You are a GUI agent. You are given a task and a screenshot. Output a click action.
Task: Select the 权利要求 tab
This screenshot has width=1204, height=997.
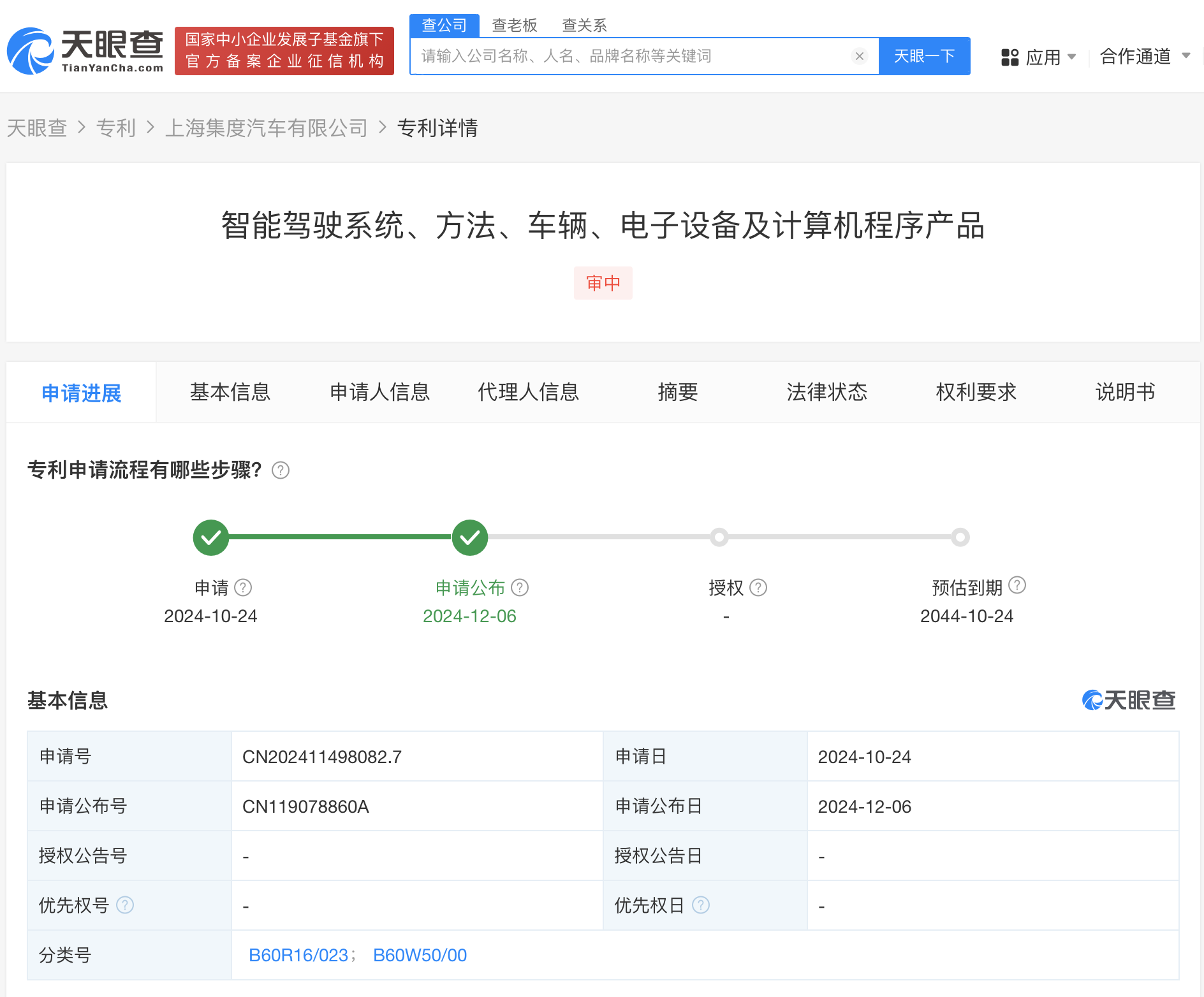[976, 392]
